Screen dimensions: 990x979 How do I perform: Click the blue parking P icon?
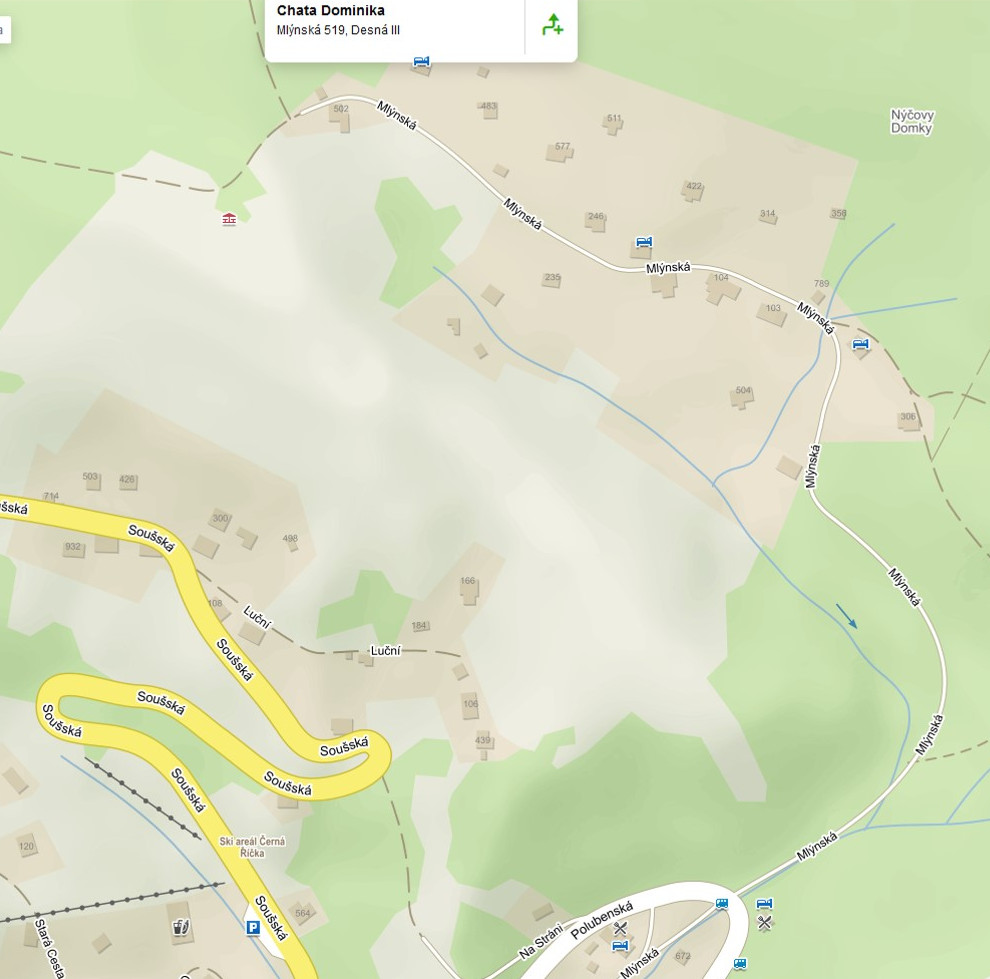click(253, 927)
